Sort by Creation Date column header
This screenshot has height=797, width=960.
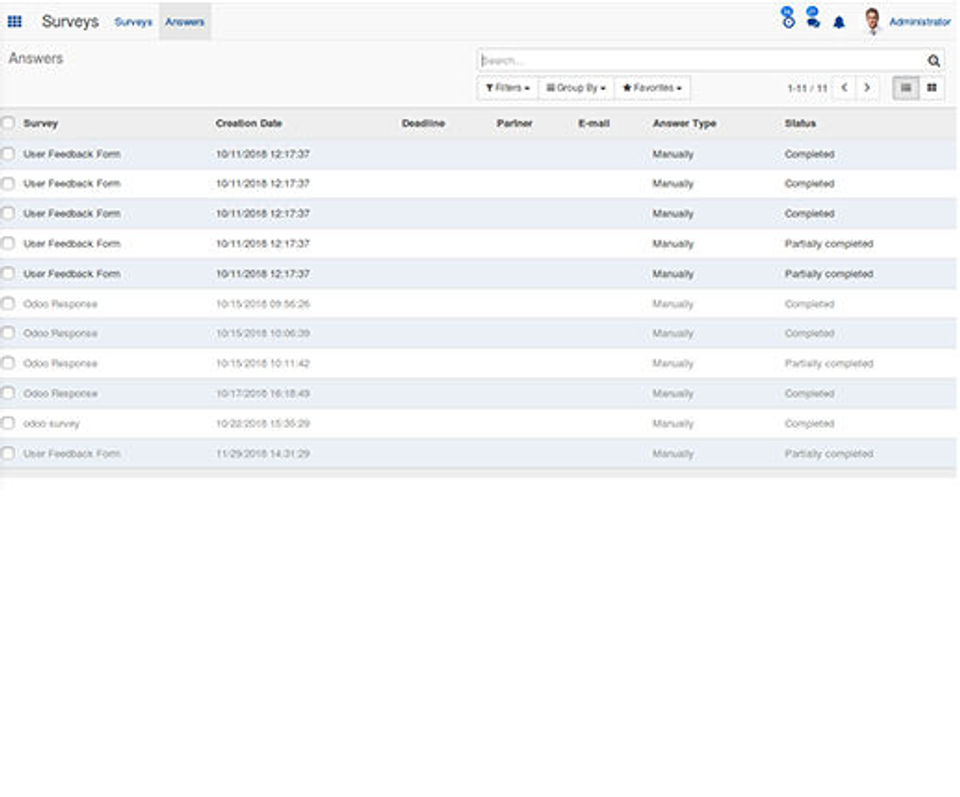(x=249, y=123)
